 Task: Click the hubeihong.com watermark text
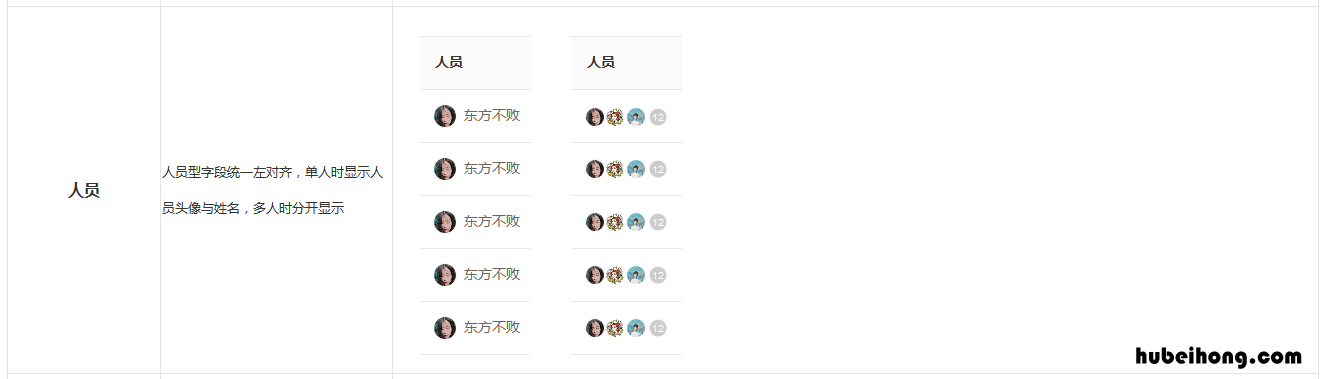[x=1219, y=356]
